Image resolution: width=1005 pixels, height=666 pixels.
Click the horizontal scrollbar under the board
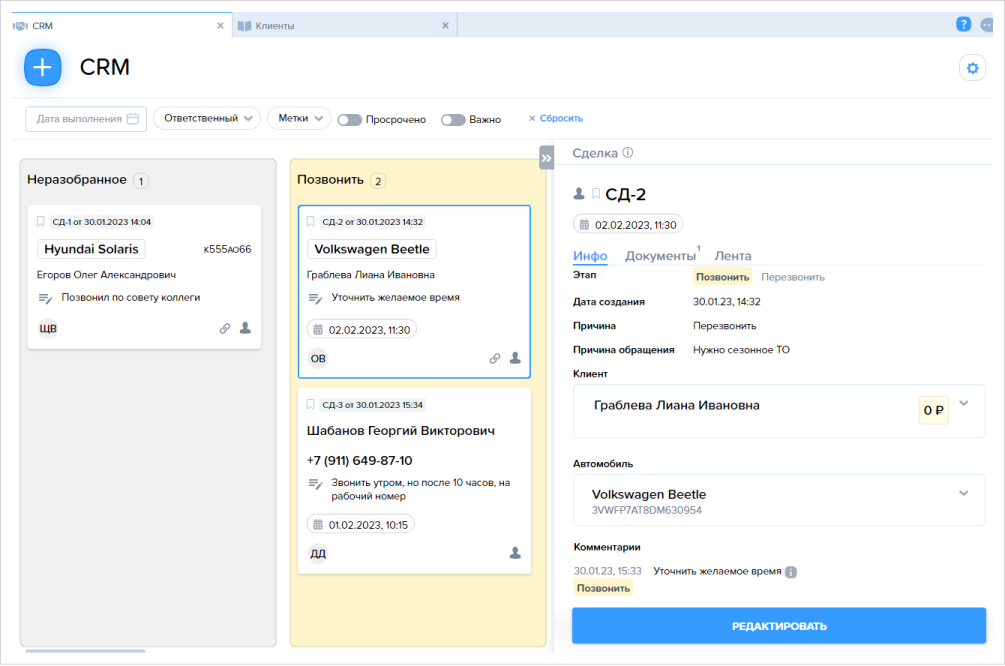[x=85, y=651]
